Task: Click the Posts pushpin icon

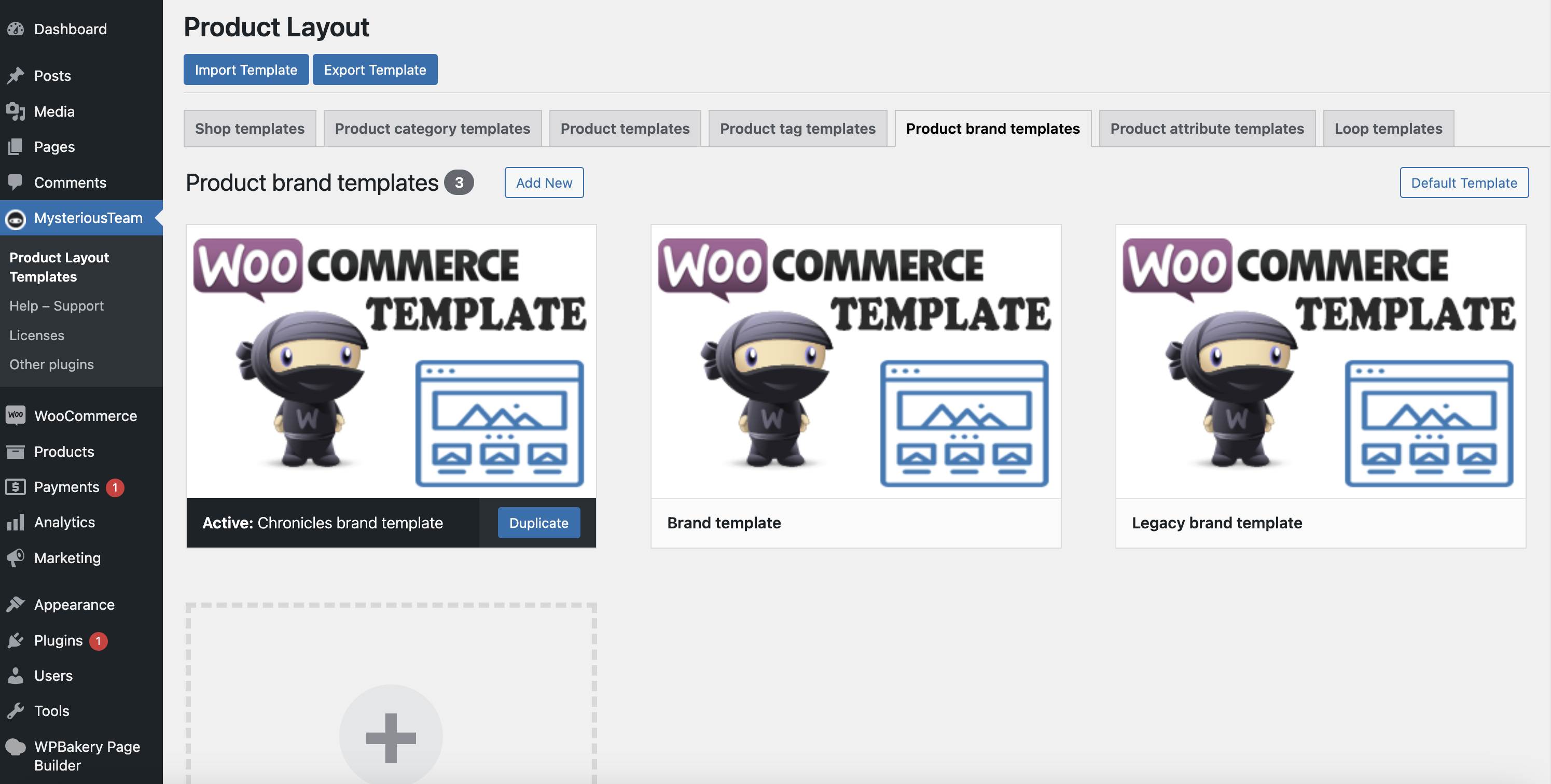Action: 16,76
